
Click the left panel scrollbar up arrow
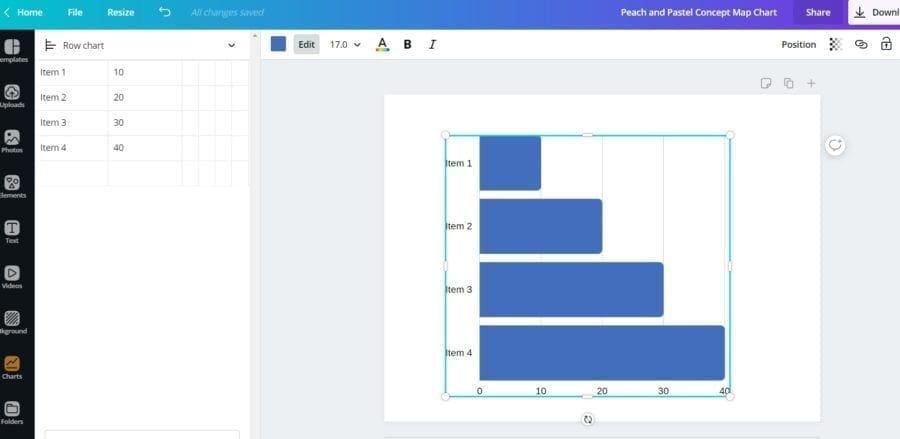click(255, 36)
